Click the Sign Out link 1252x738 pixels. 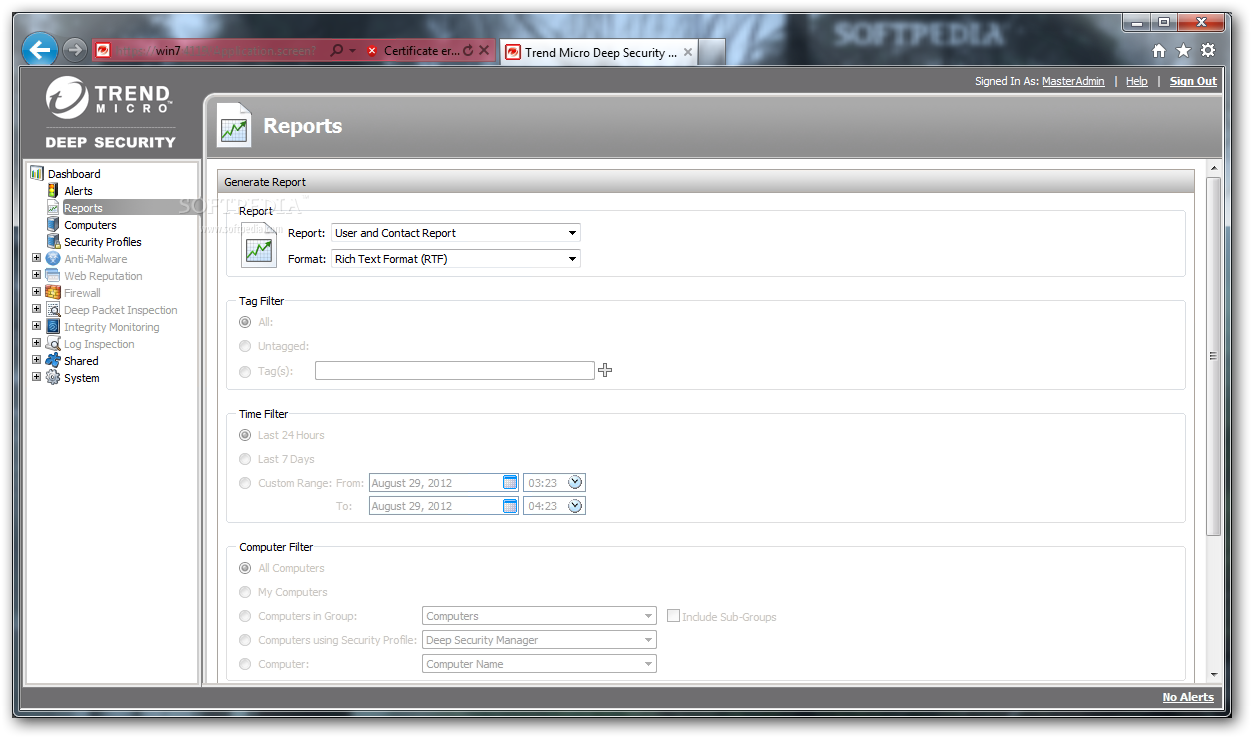pos(1193,81)
